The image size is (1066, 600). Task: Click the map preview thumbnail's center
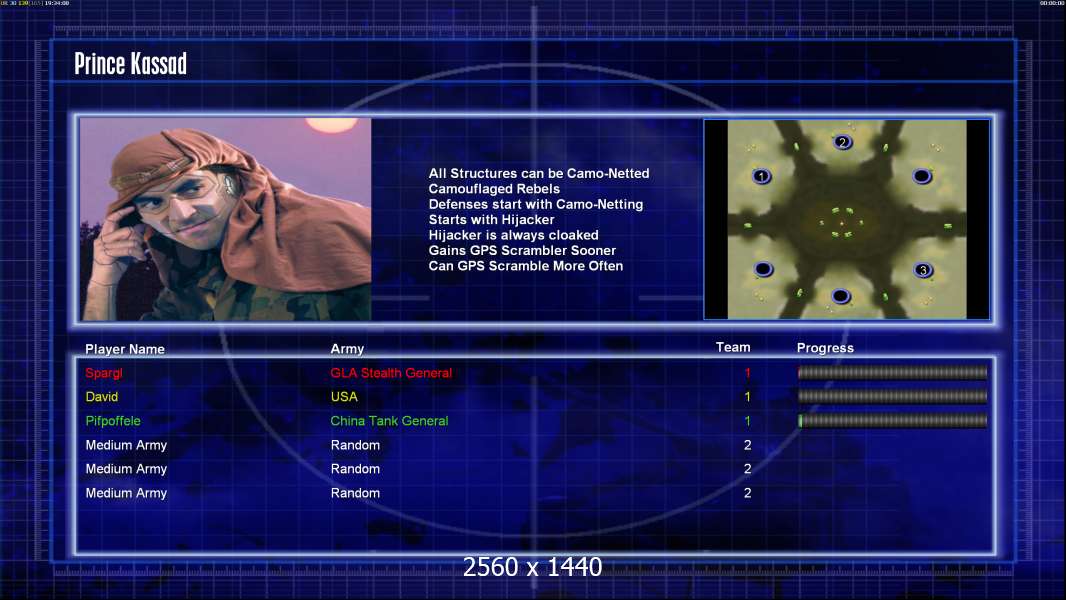[x=846, y=219]
